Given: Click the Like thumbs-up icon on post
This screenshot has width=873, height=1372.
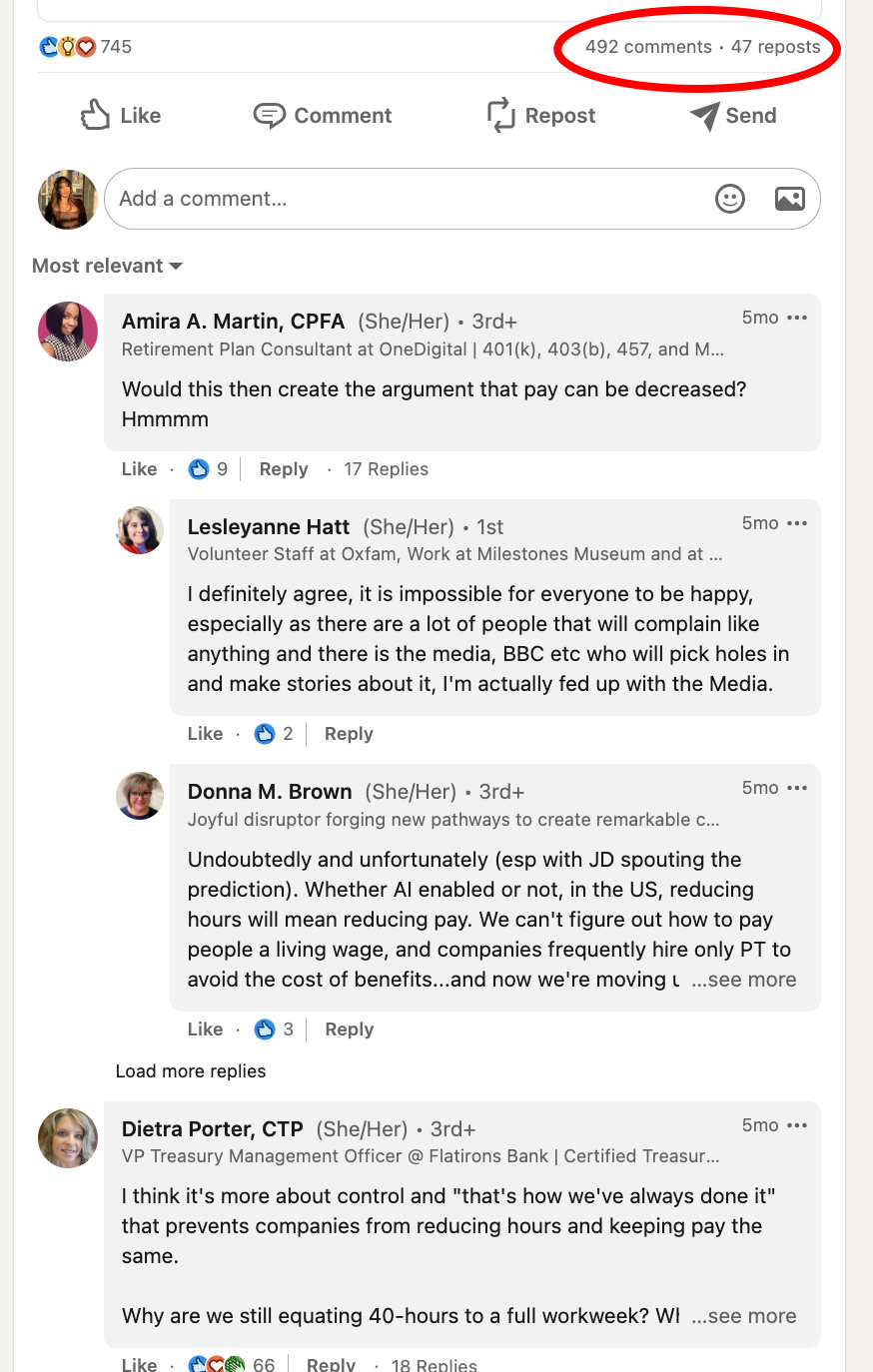Looking at the screenshot, I should (x=96, y=115).
